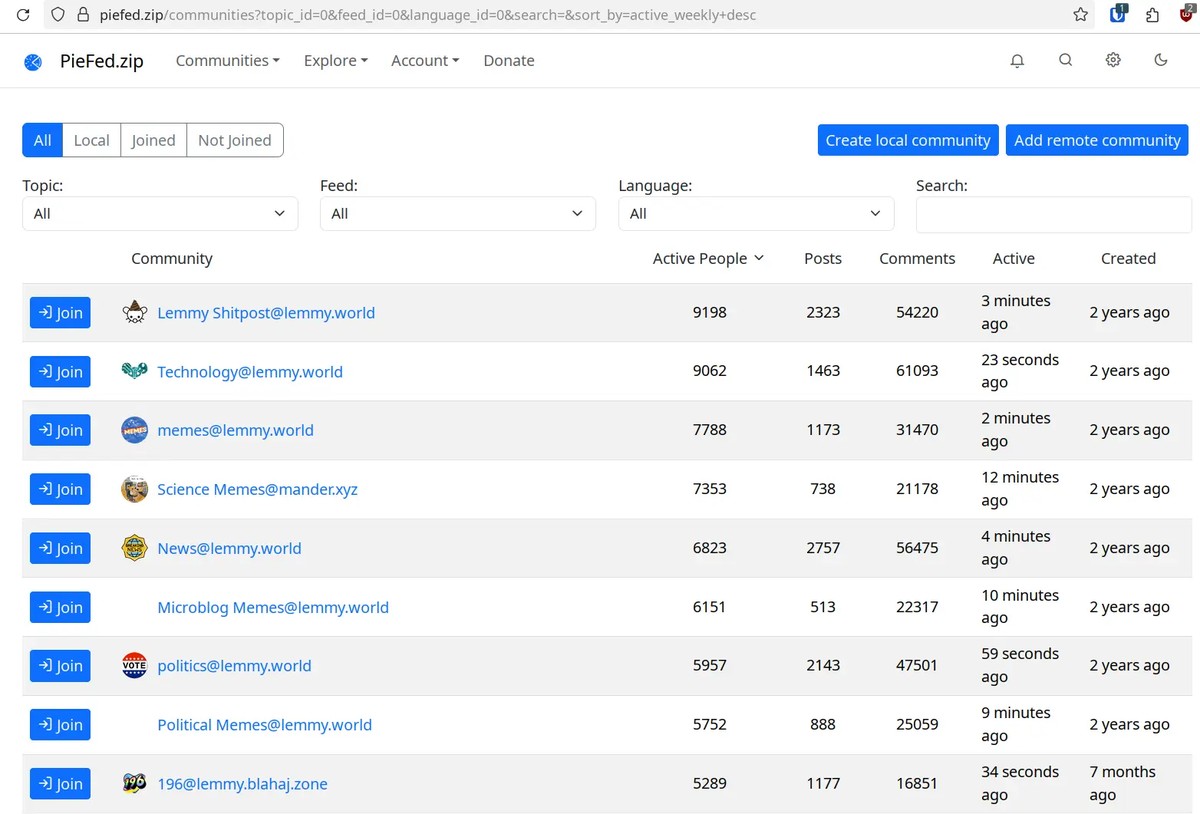Viewport: 1200px width, 814px height.
Task: Open the Explore menu
Action: click(335, 61)
